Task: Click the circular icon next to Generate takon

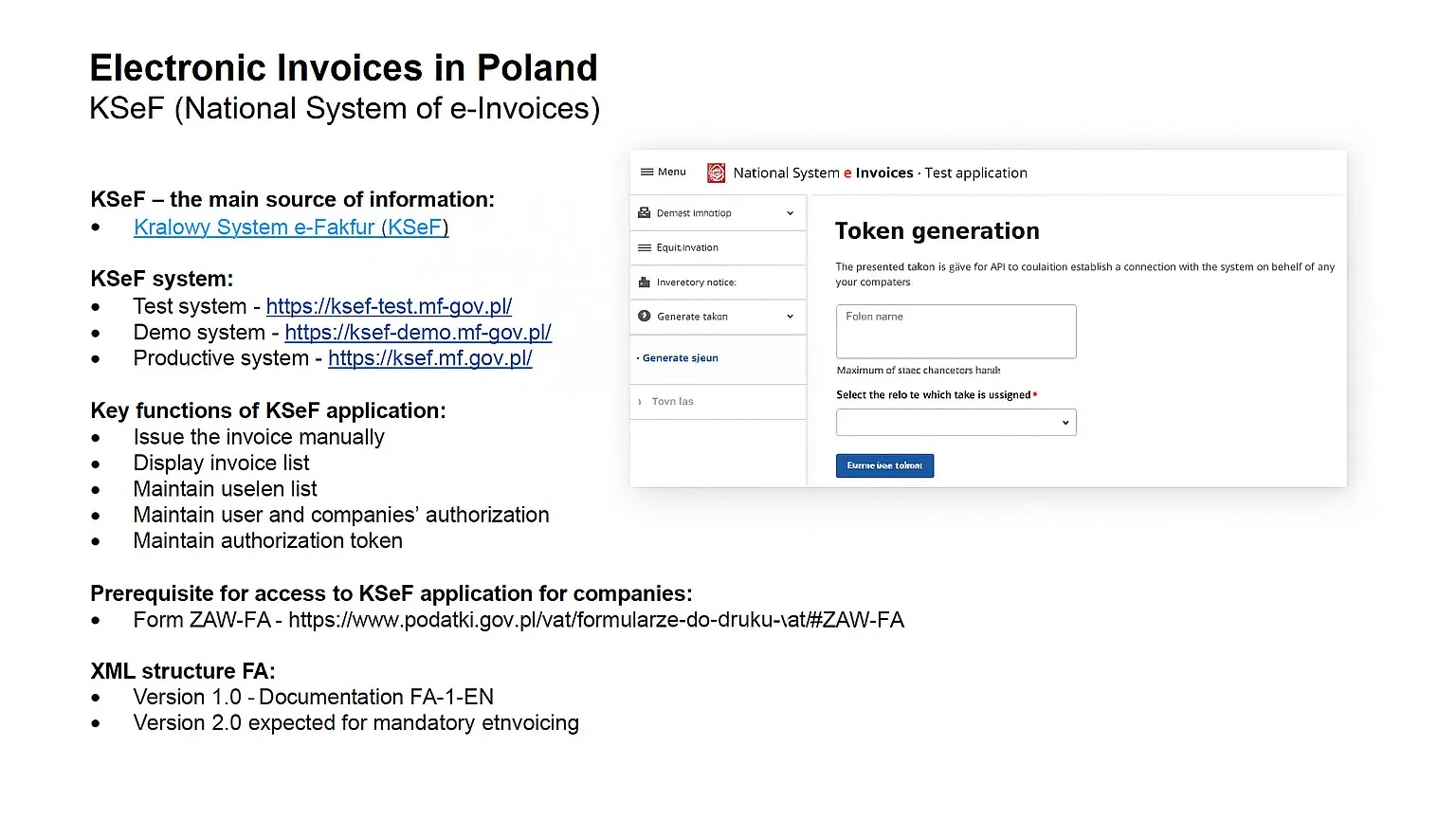Action: tap(644, 317)
